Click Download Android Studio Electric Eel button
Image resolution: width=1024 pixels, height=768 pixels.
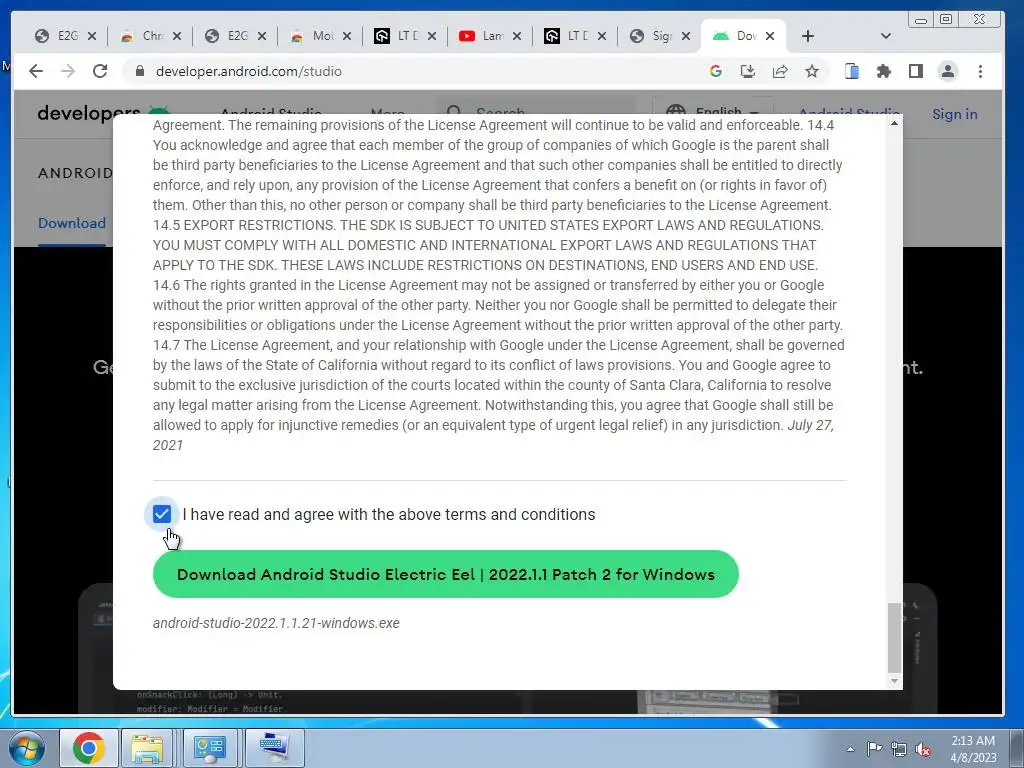[445, 574]
